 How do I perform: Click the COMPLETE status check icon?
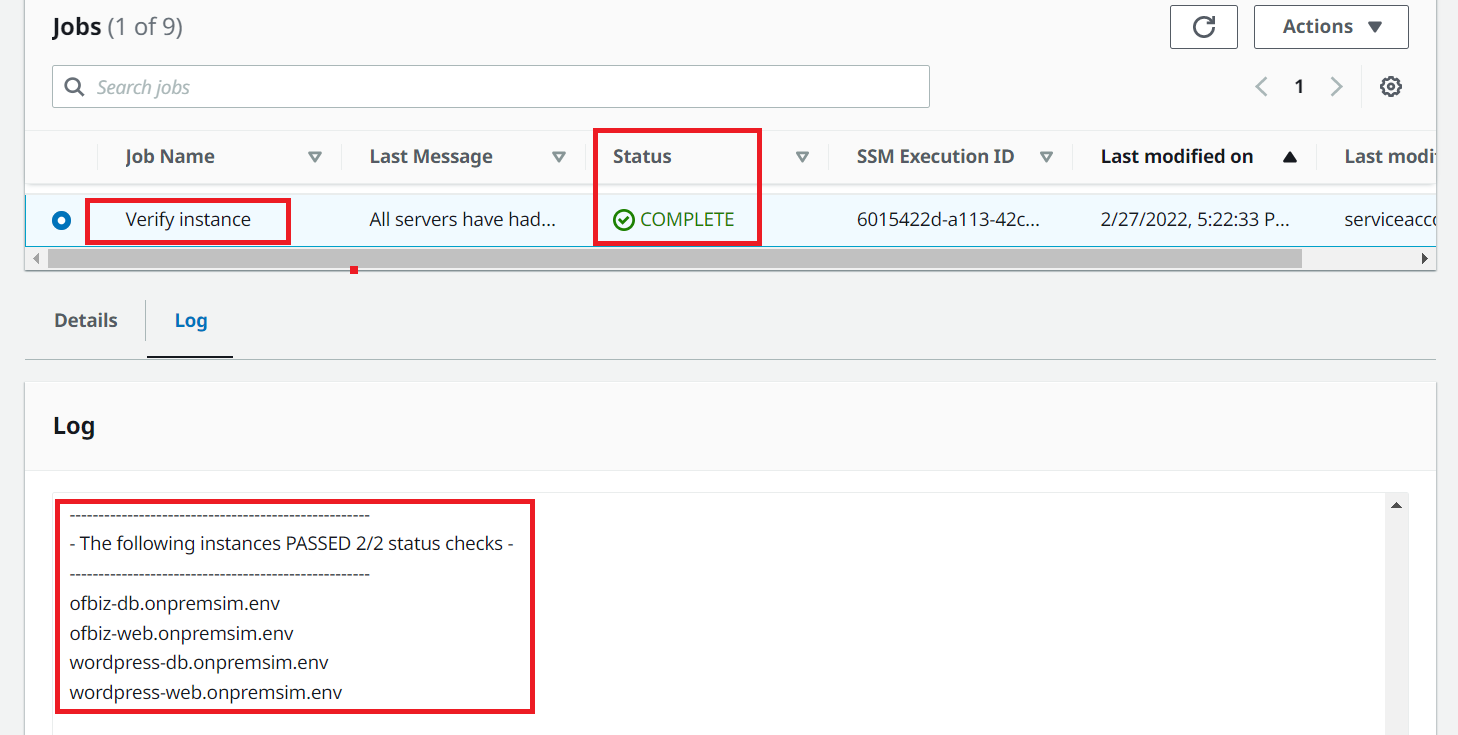pyautogui.click(x=624, y=220)
